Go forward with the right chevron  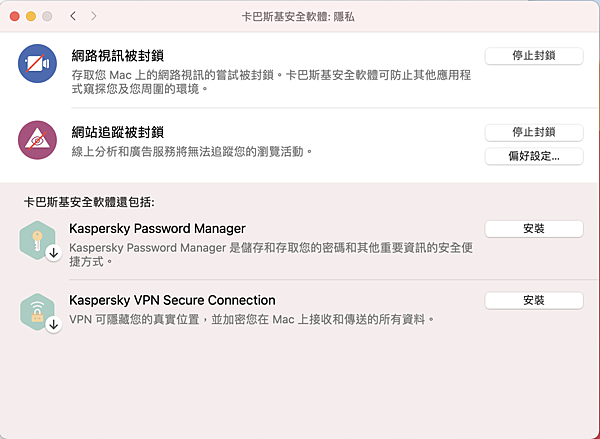(x=94, y=17)
